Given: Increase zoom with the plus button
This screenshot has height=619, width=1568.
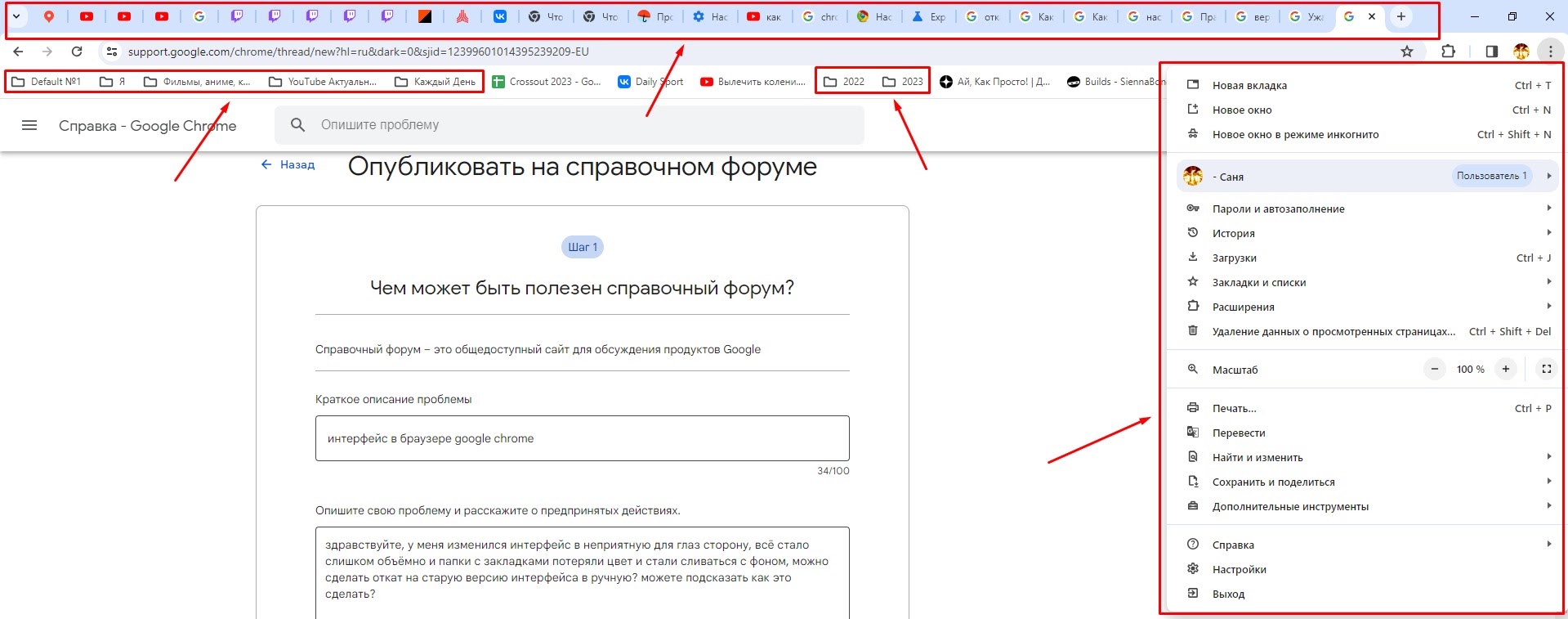Looking at the screenshot, I should 1505,369.
